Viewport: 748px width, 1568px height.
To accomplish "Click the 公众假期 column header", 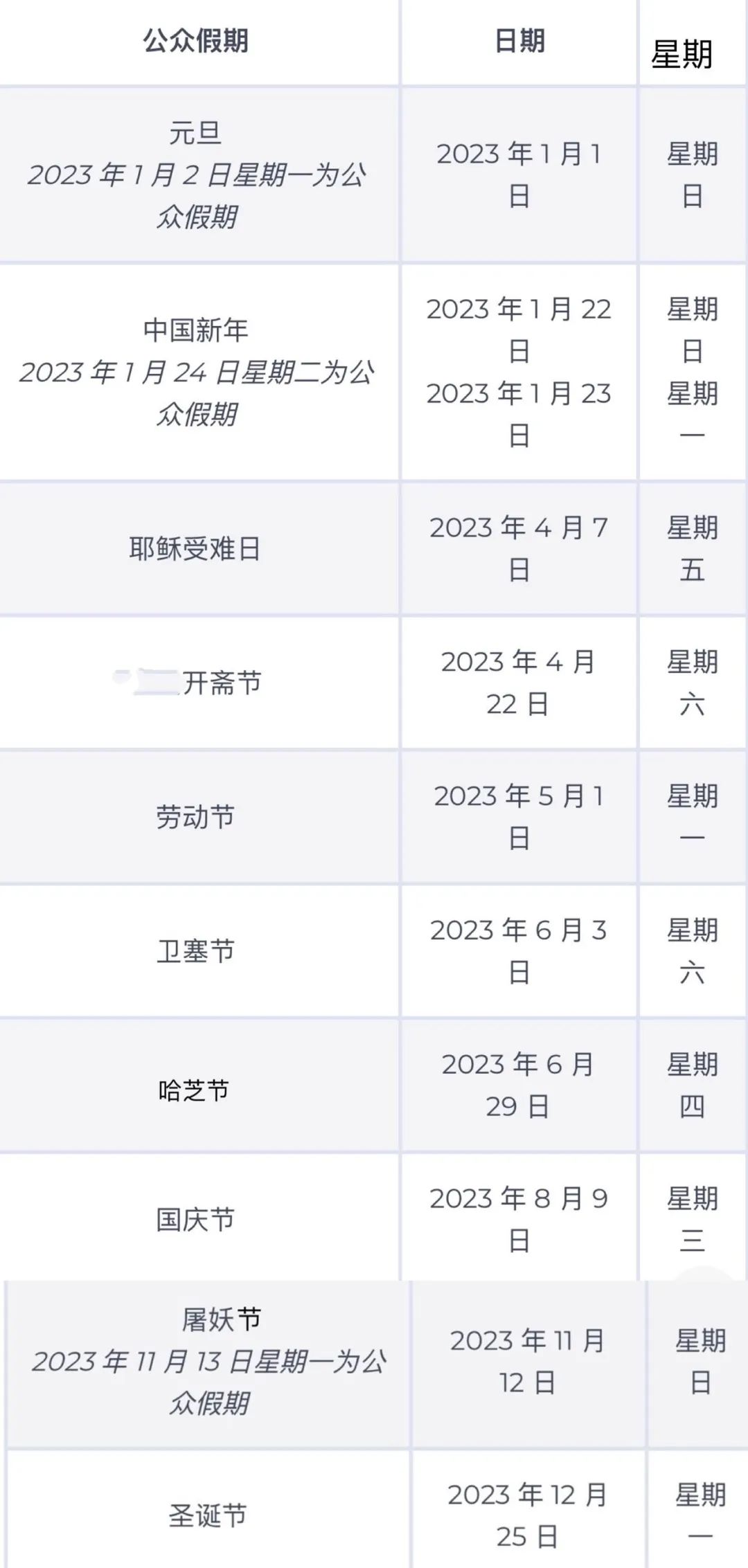I will click(196, 41).
